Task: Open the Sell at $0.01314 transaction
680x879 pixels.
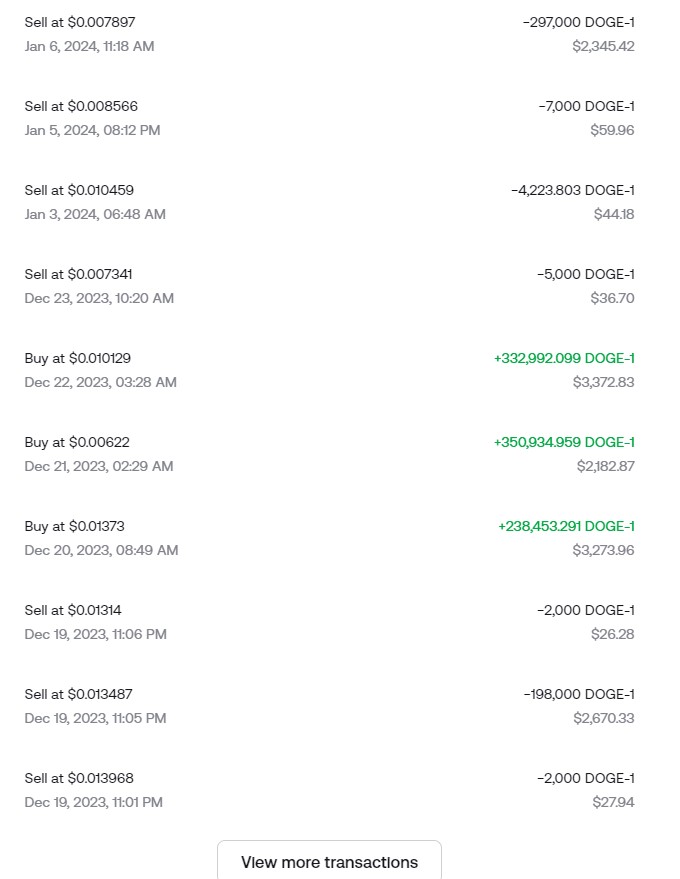Action: pyautogui.click(x=73, y=610)
